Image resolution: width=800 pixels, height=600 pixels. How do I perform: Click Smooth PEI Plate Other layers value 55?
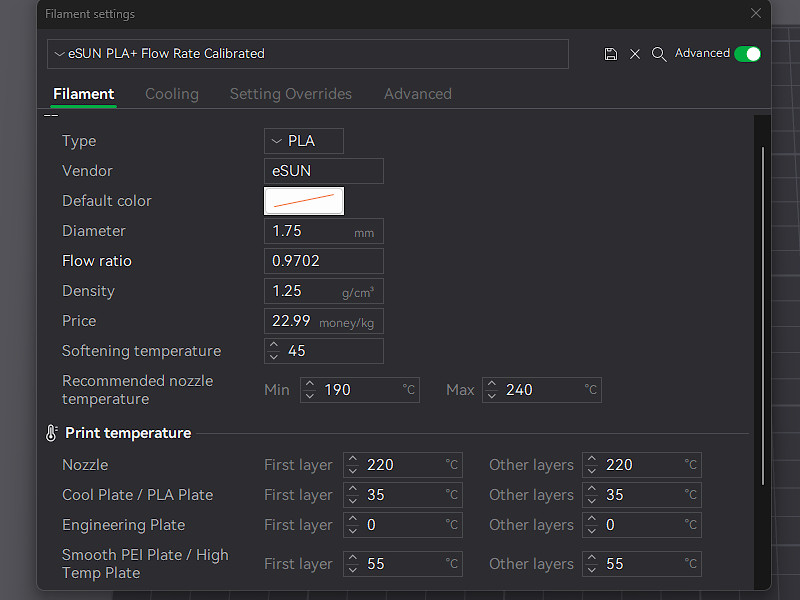pyautogui.click(x=614, y=564)
